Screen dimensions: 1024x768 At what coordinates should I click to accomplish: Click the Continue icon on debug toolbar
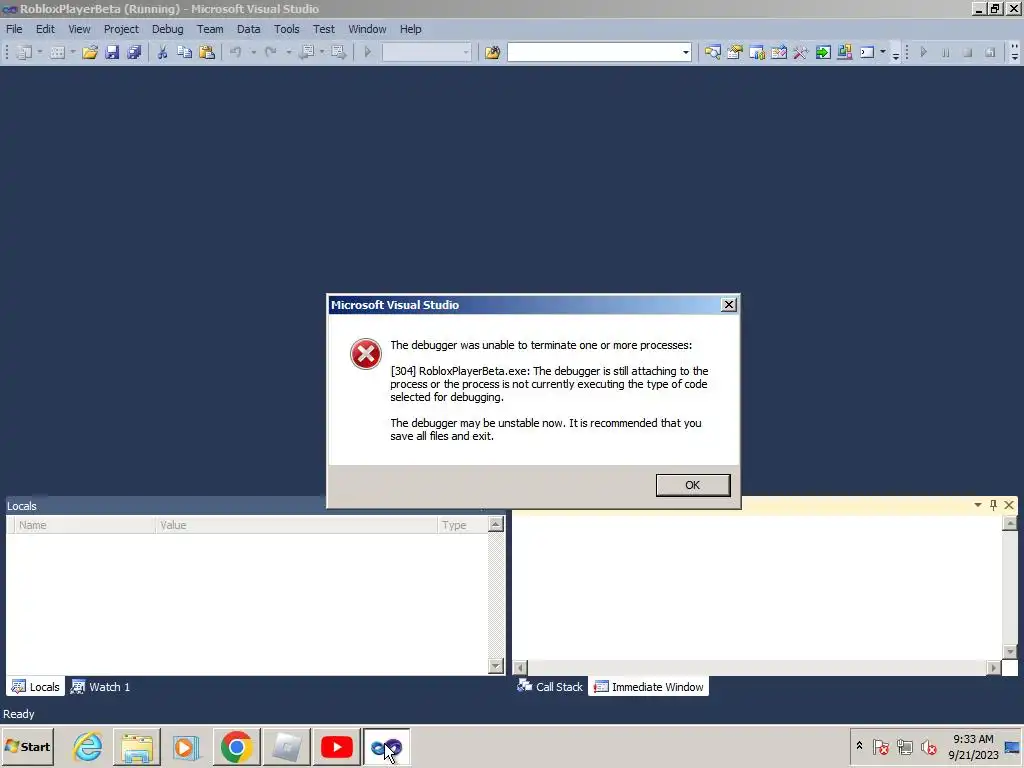point(923,52)
